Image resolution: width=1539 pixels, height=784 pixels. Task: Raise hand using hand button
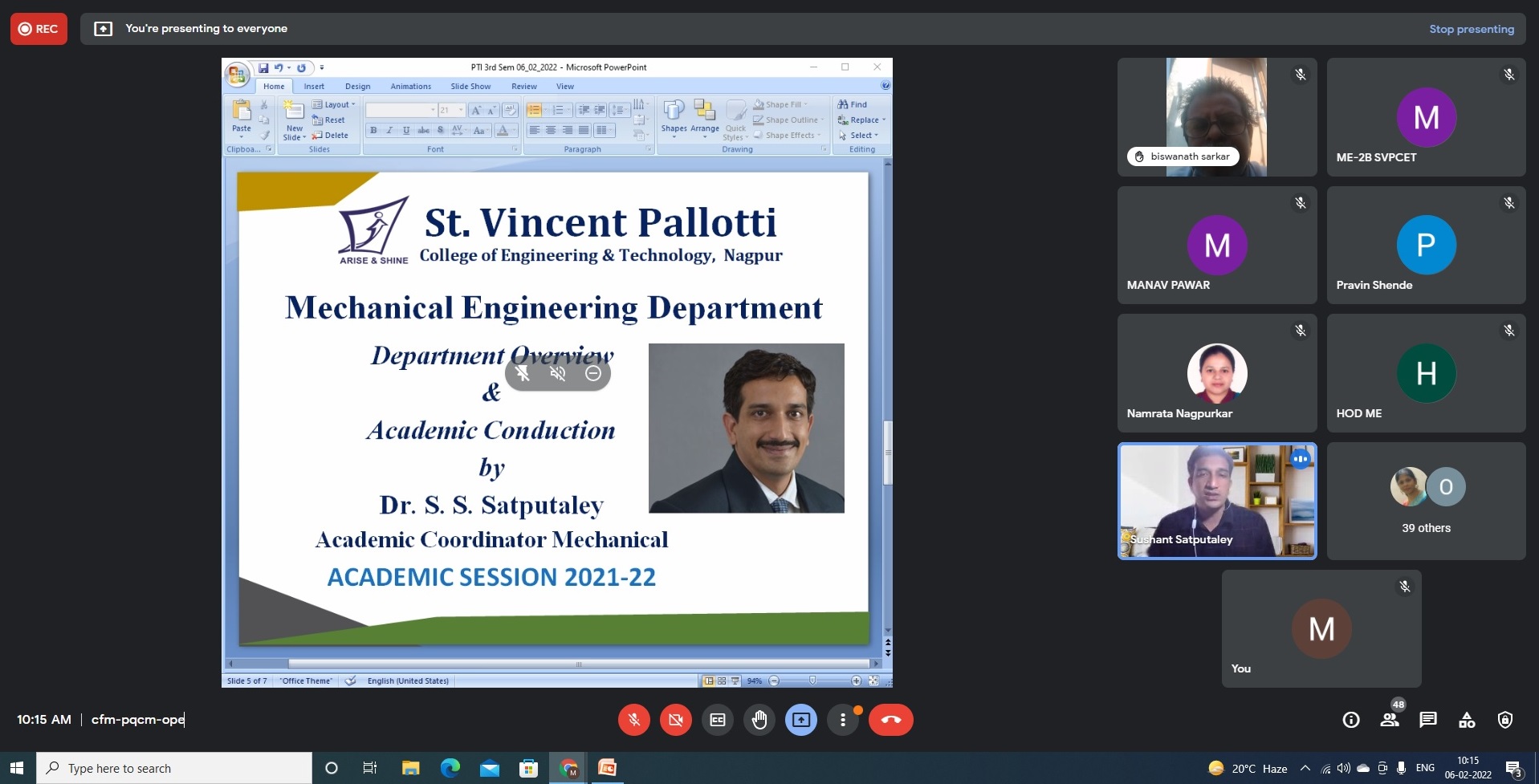tap(759, 720)
